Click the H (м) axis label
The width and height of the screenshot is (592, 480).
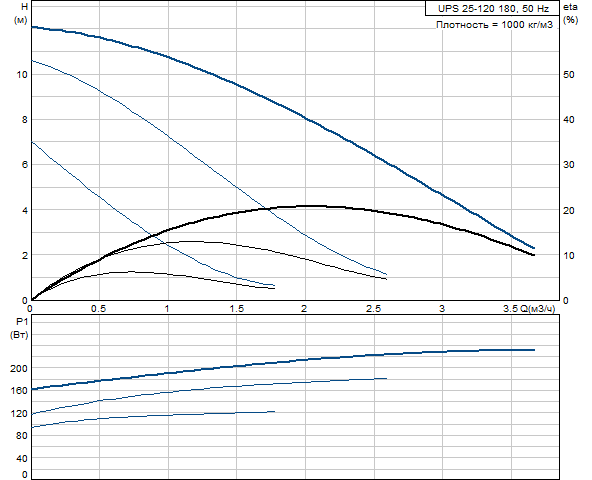pos(22,13)
